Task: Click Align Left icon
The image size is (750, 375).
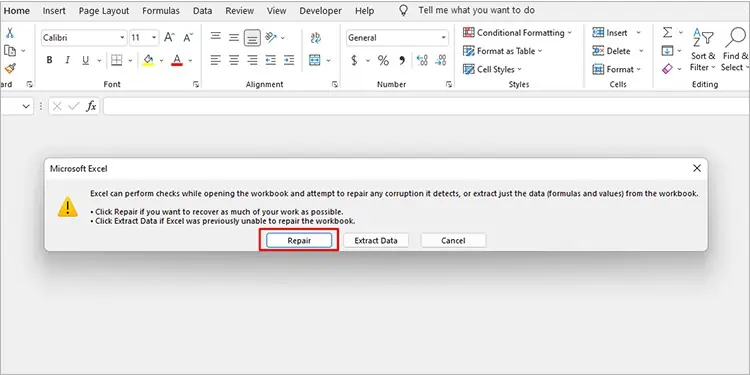Action: tap(216, 60)
